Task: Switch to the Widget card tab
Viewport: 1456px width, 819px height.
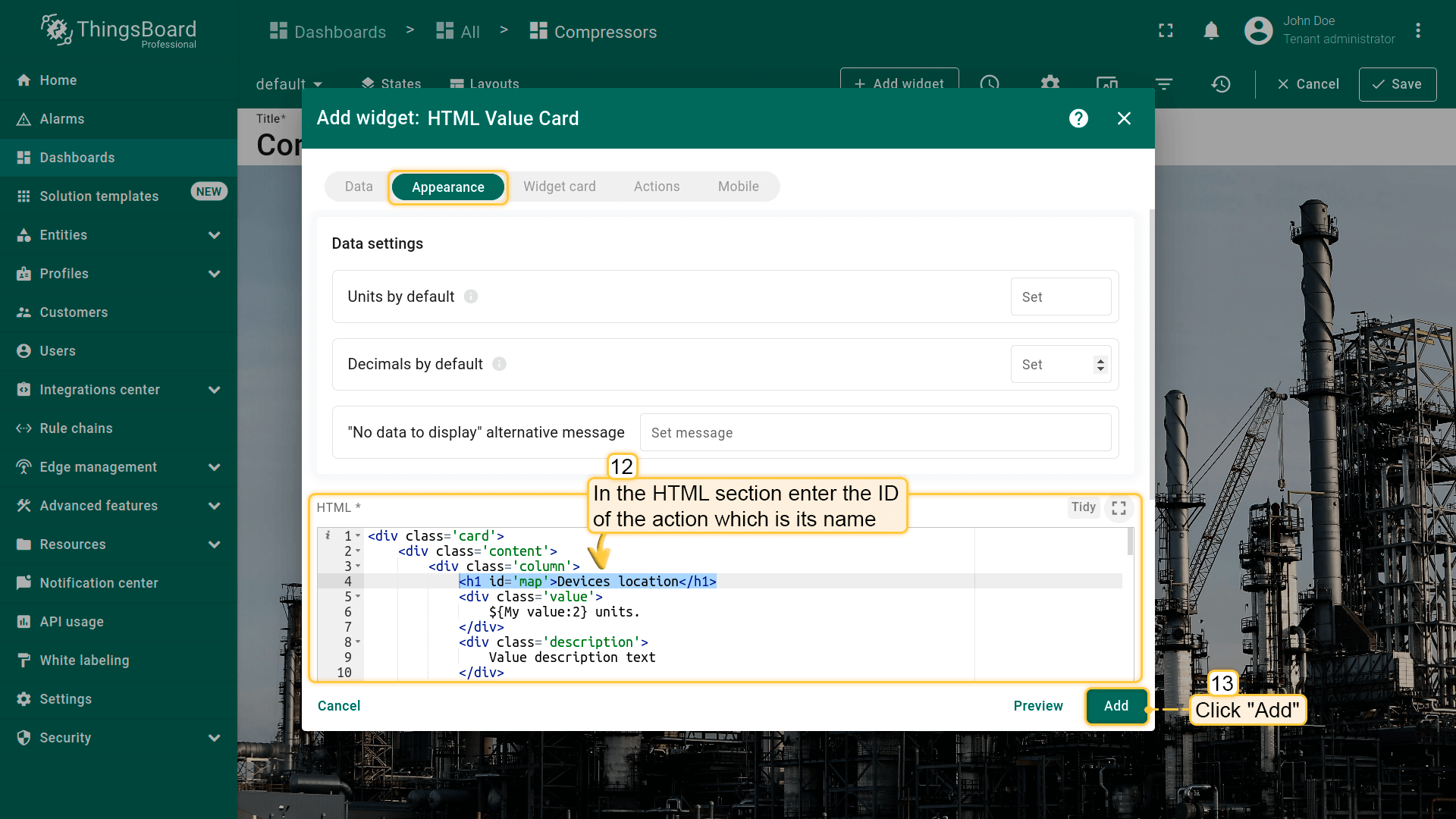Action: coord(559,187)
